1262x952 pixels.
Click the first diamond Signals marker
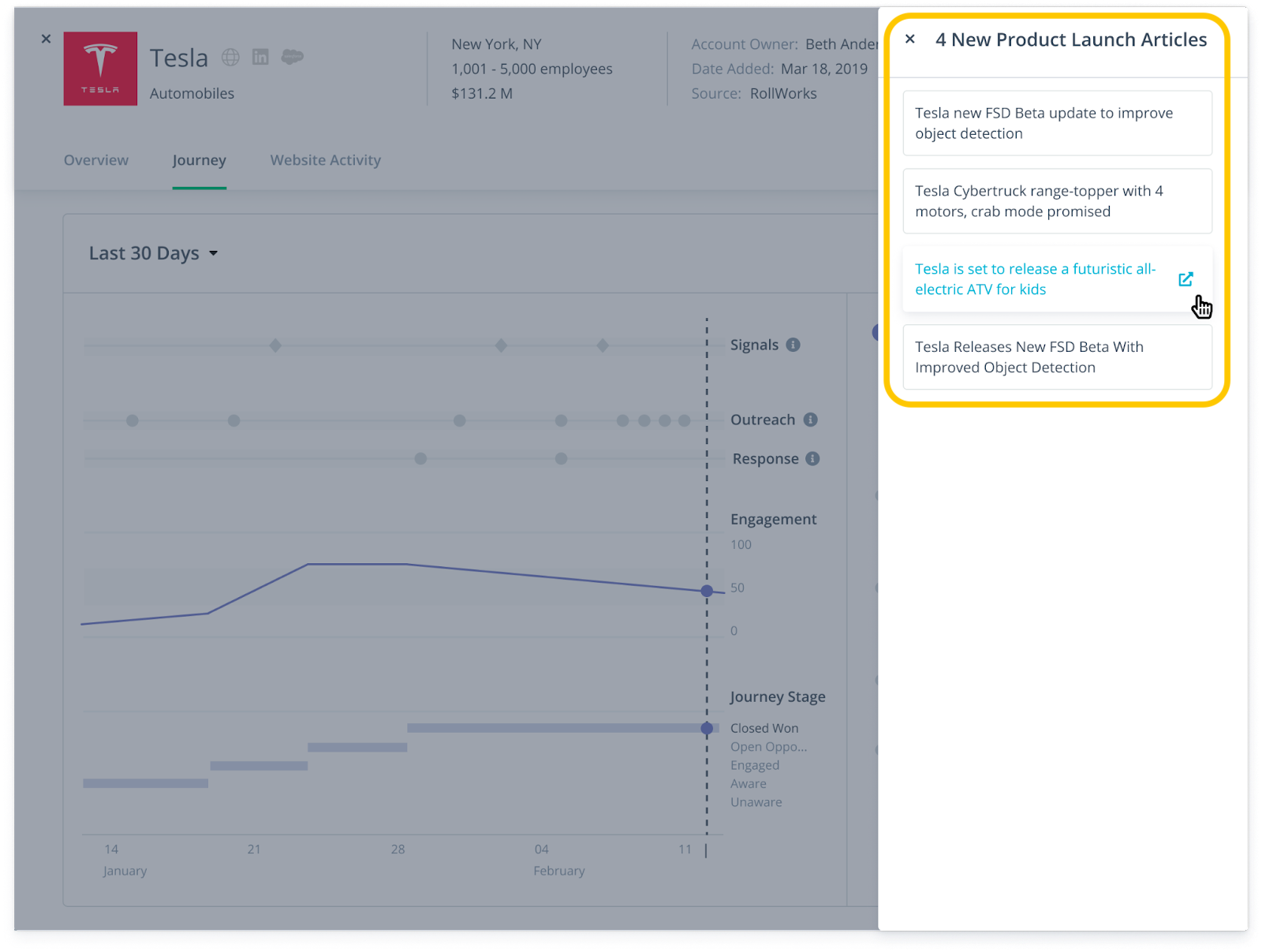(x=275, y=345)
